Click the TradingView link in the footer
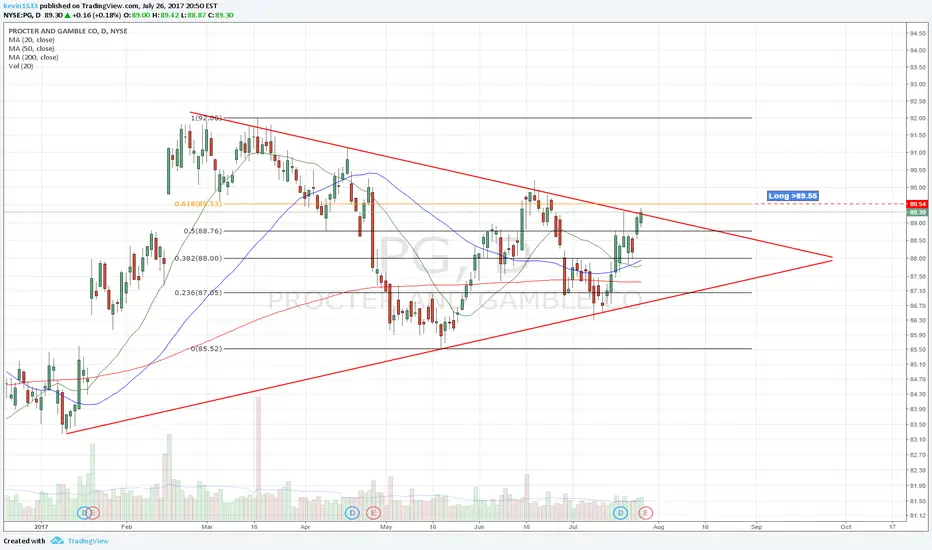This screenshot has height=550, width=932. 88,541
